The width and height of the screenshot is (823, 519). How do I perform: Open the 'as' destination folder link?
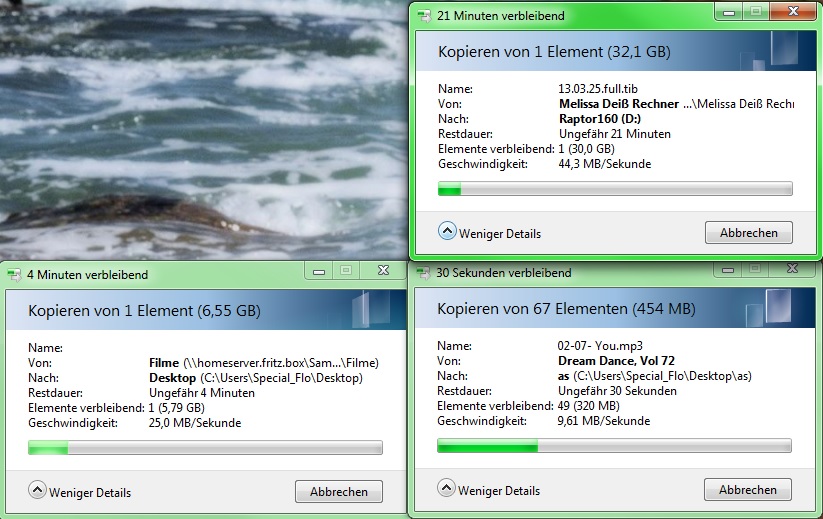[563, 376]
